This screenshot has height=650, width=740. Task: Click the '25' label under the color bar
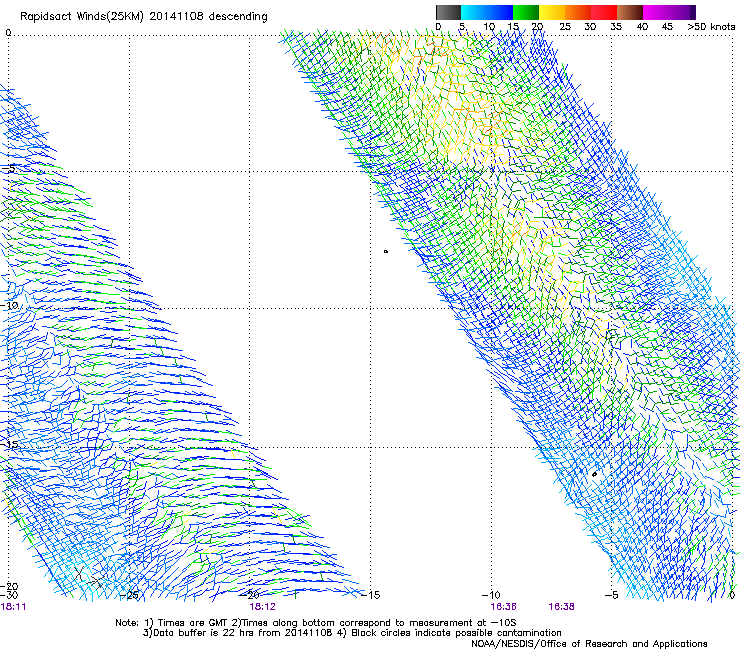click(x=565, y=27)
